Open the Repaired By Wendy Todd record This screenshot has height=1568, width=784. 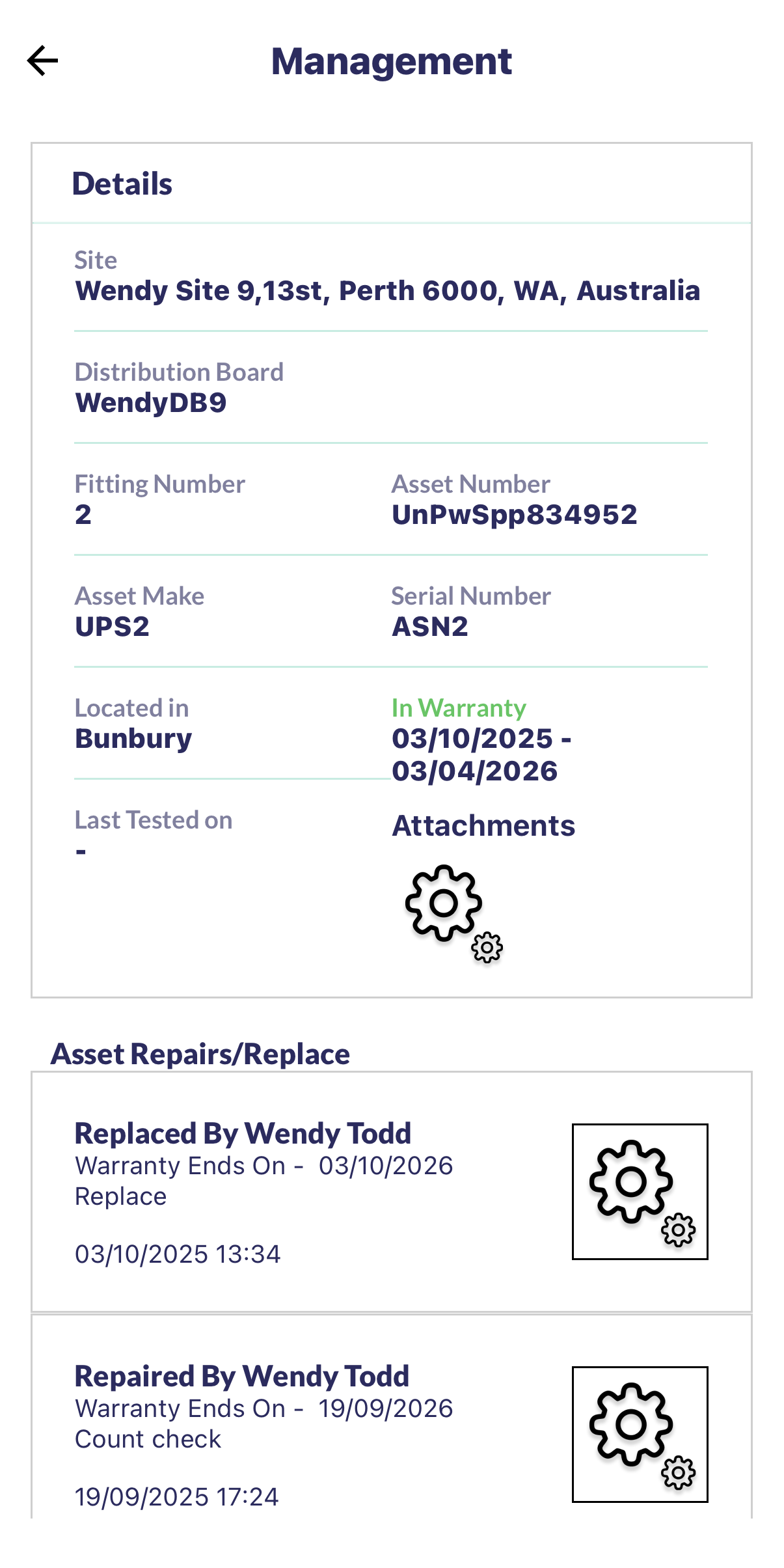tap(241, 1377)
